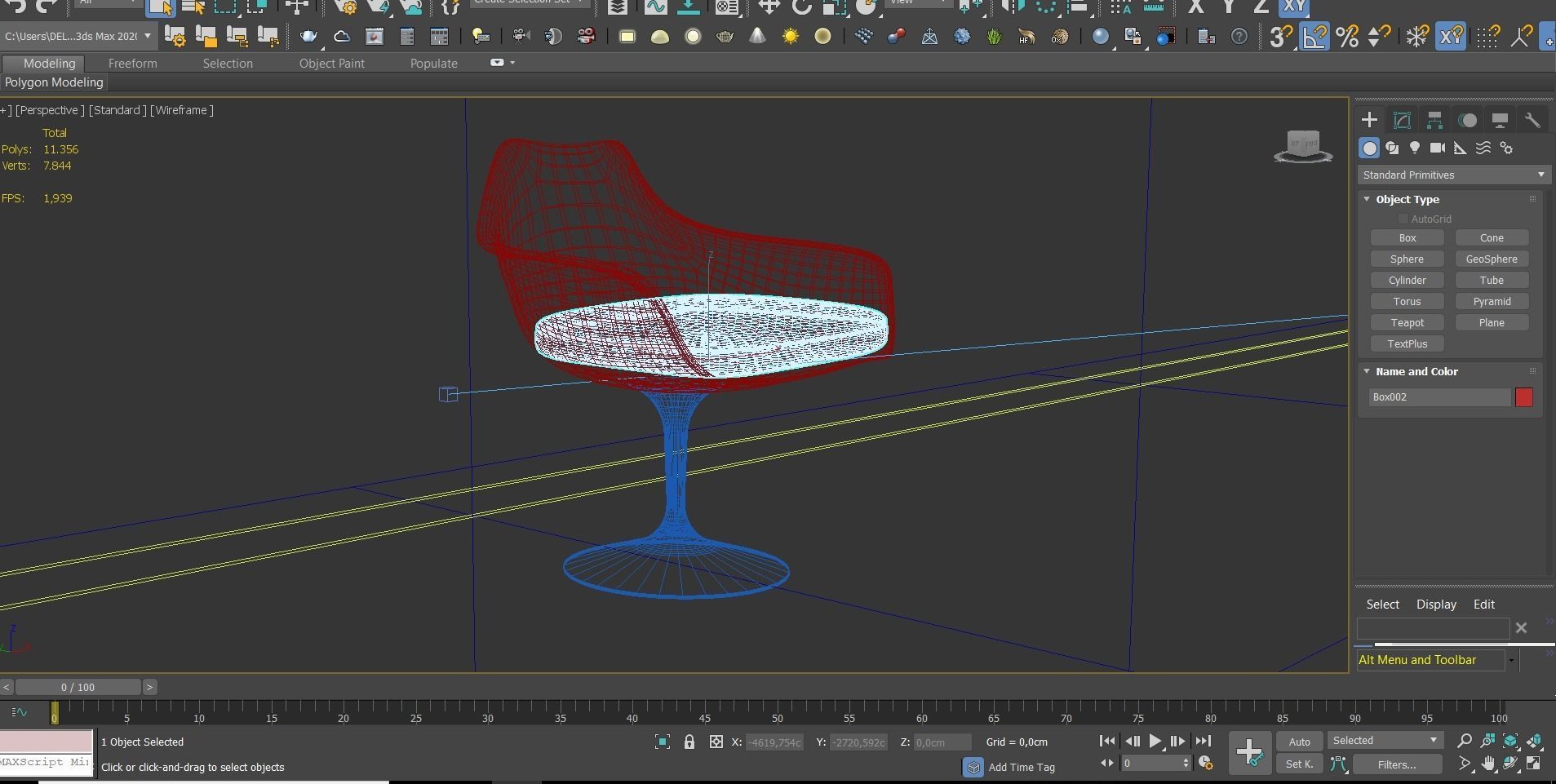Select the Systems category icon
1556x784 pixels.
tap(1506, 148)
